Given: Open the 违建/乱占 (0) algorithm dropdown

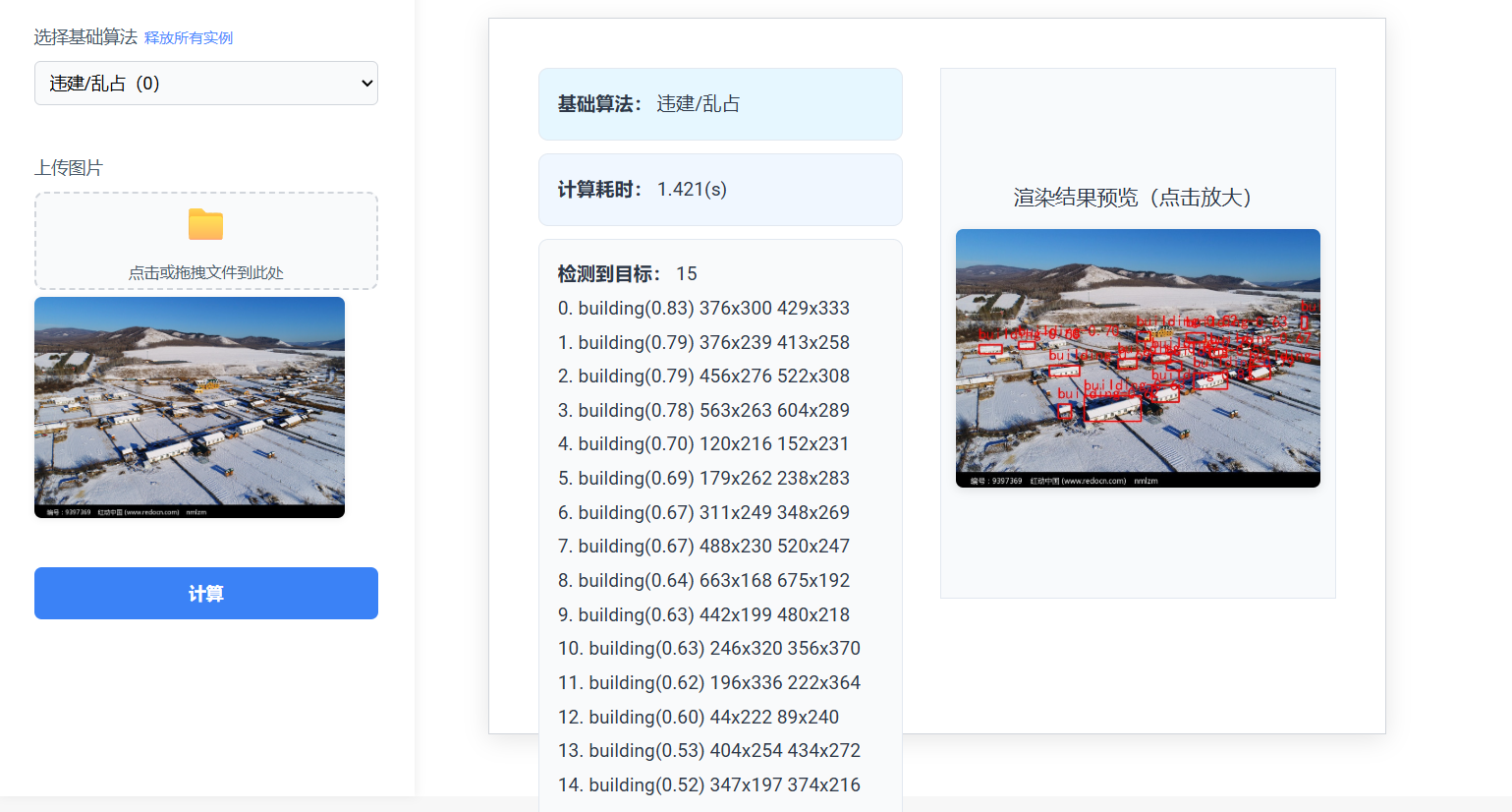Looking at the screenshot, I should [205, 83].
